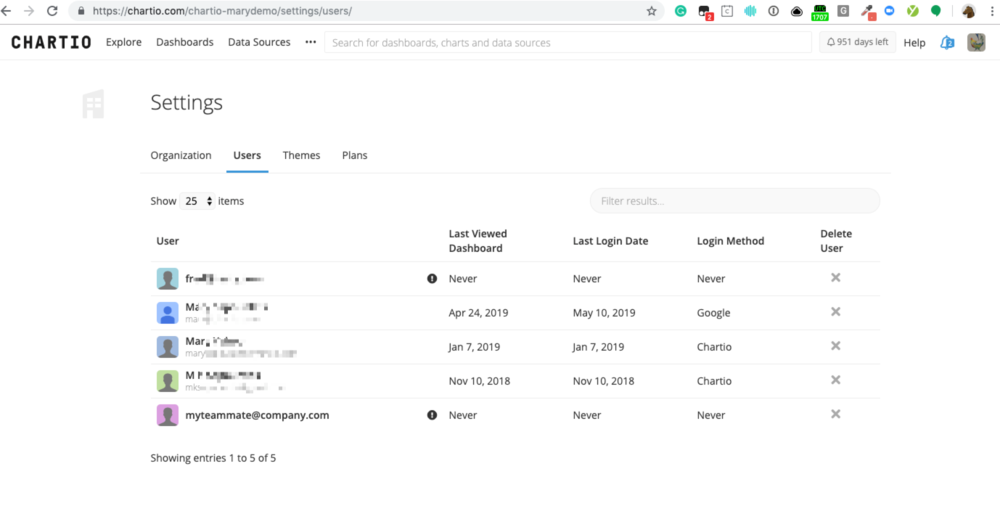1000x519 pixels.
Task: Click the blue circular extension icon
Action: 890,11
